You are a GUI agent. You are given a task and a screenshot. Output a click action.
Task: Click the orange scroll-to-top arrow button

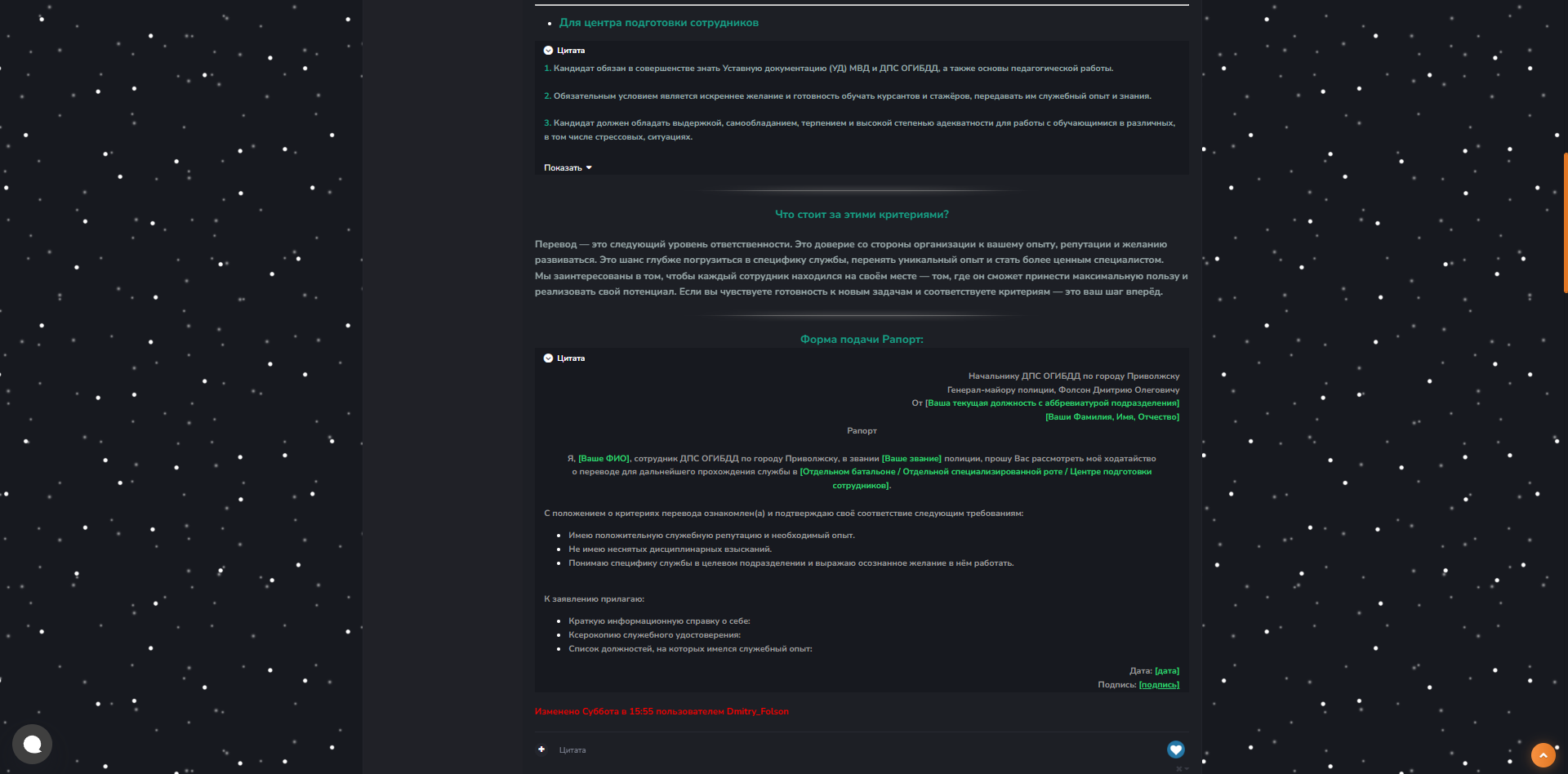[1543, 755]
